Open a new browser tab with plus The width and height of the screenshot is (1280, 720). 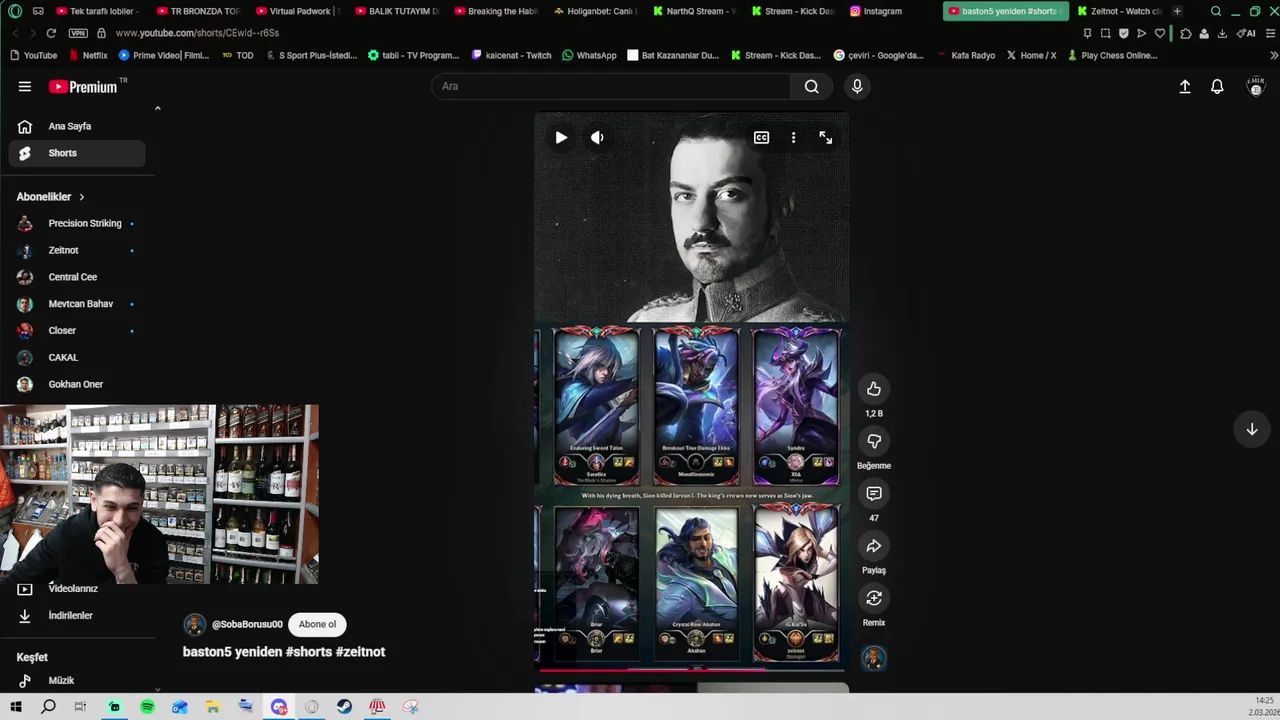click(x=1177, y=11)
